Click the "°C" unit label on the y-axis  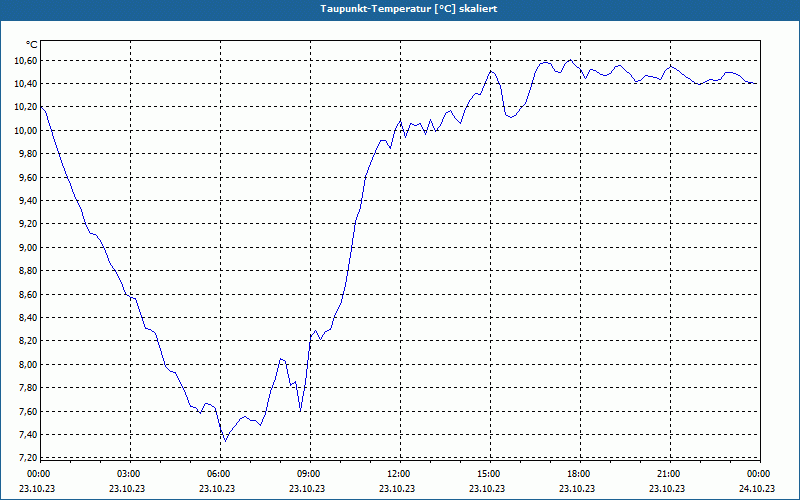click(x=32, y=45)
